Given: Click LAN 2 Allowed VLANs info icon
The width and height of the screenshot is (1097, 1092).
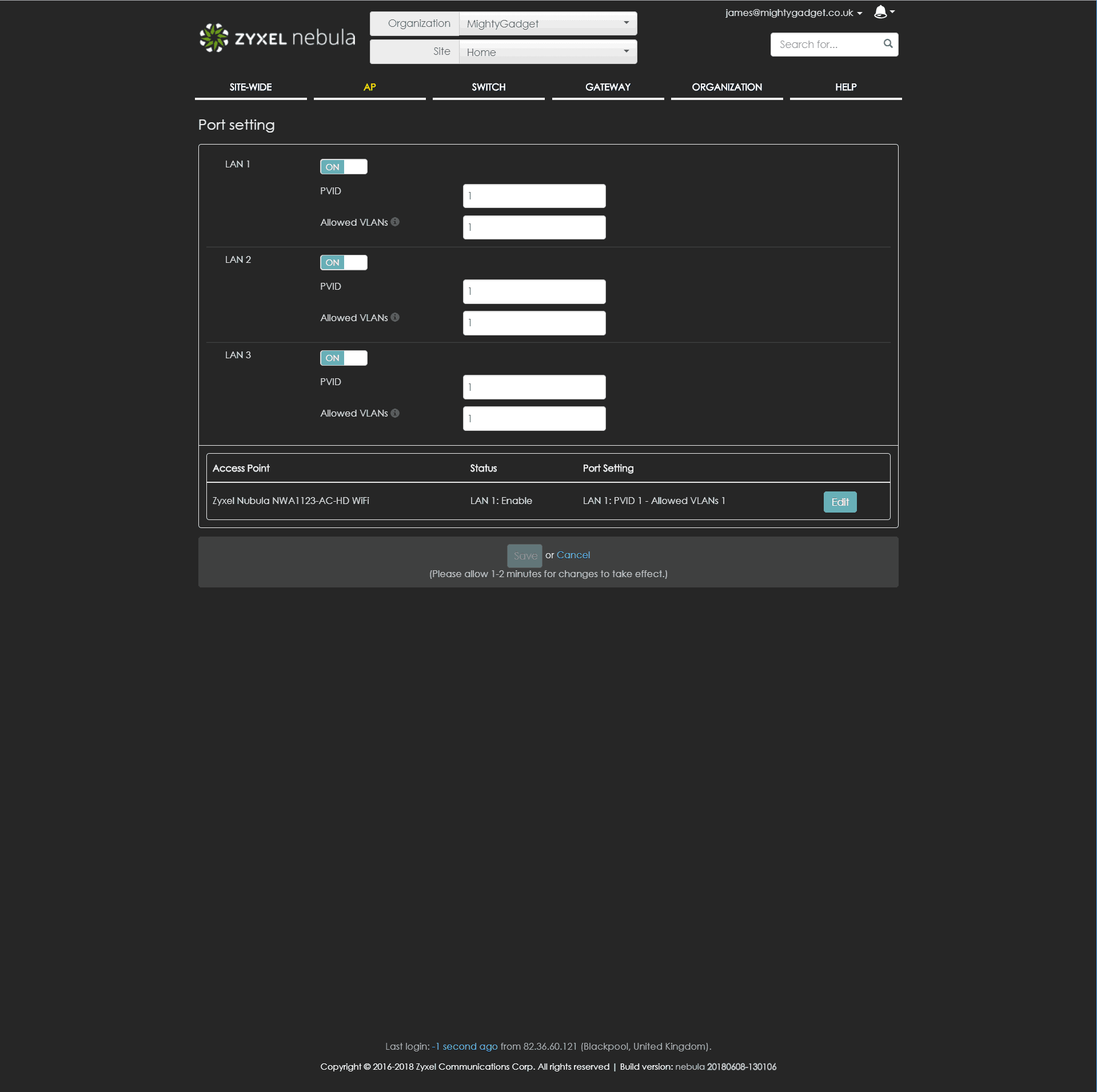Looking at the screenshot, I should [x=395, y=318].
